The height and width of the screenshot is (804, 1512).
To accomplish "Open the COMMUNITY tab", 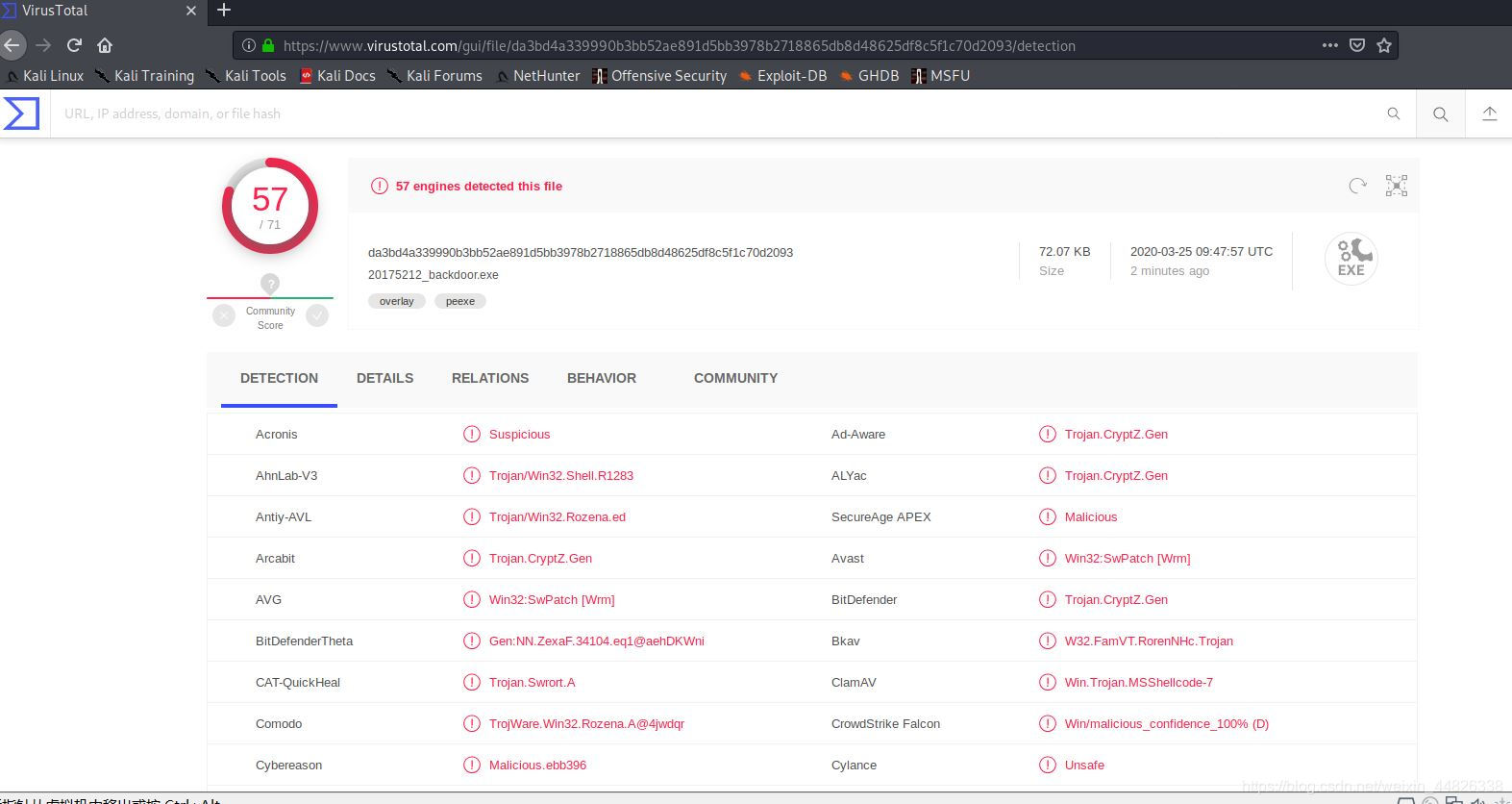I will (x=735, y=378).
